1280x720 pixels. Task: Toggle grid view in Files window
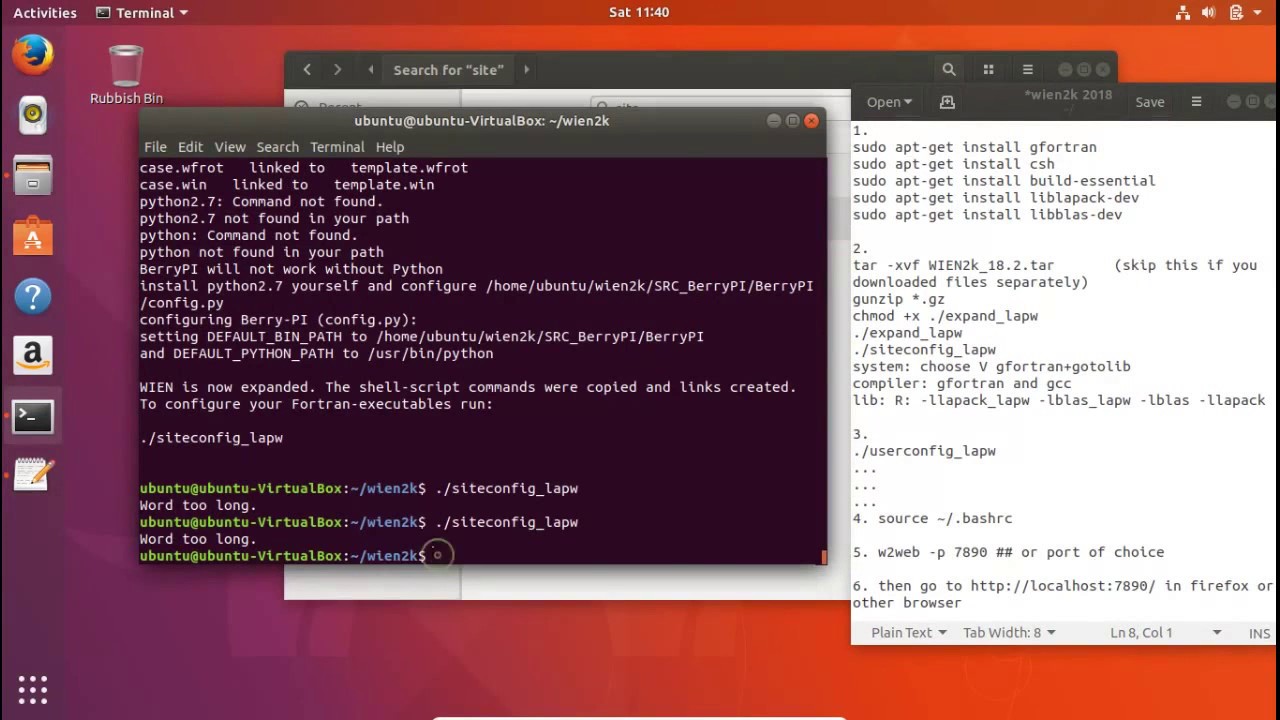click(x=988, y=70)
